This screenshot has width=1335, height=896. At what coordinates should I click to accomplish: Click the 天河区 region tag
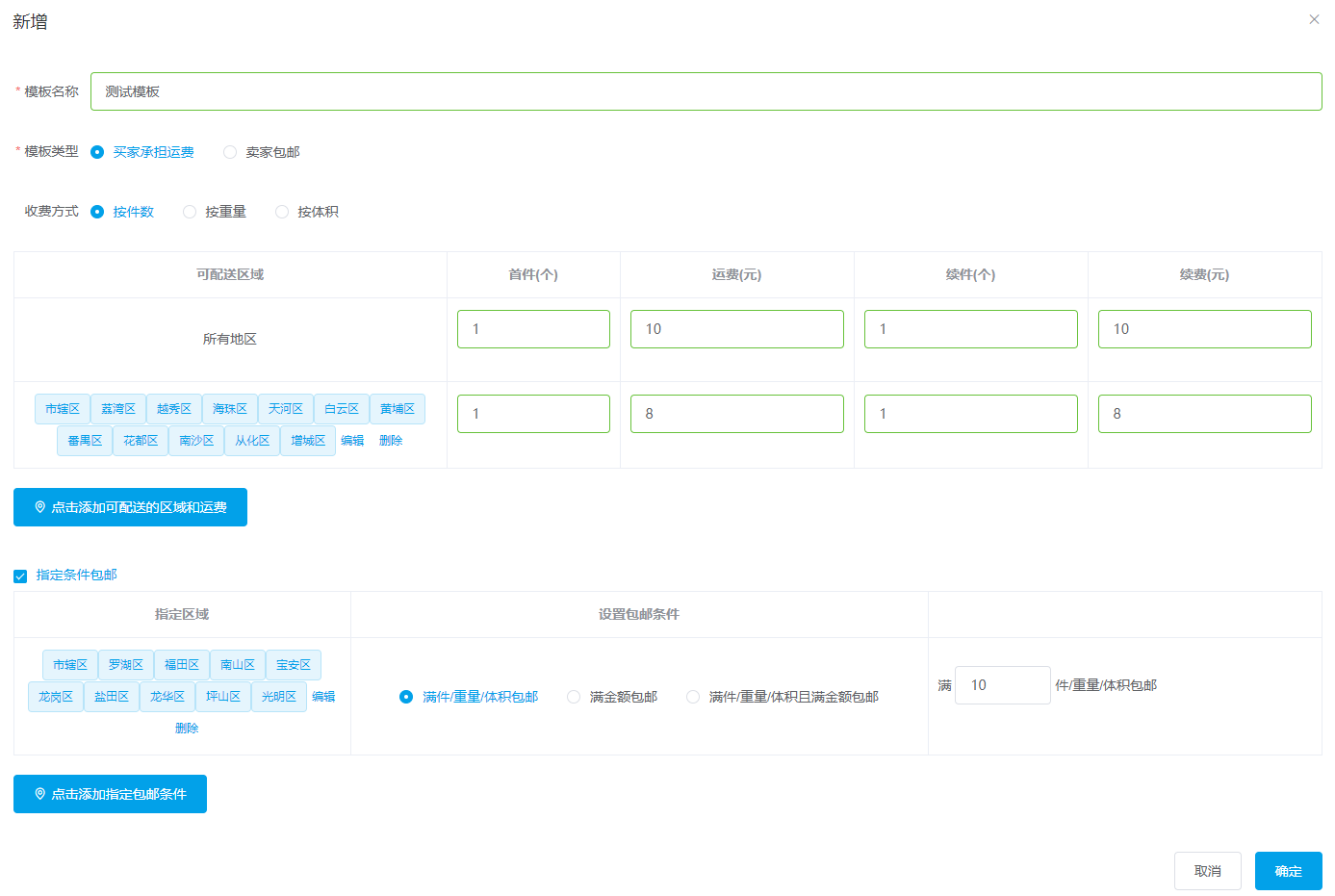pyautogui.click(x=286, y=409)
